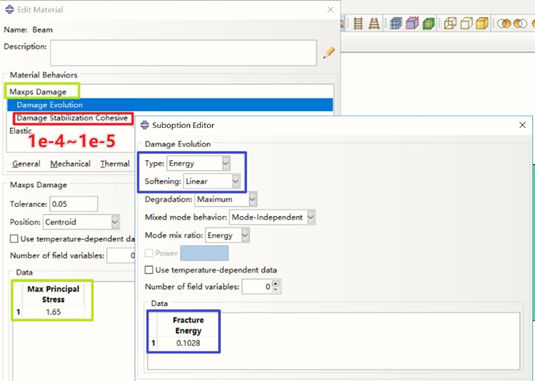Image resolution: width=535 pixels, height=381 pixels.
Task: Select the shaded render style cube
Action: click(482, 24)
